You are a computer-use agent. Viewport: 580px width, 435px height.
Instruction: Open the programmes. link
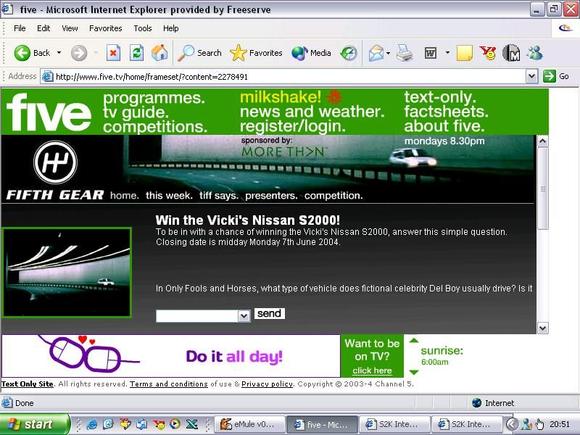click(154, 98)
